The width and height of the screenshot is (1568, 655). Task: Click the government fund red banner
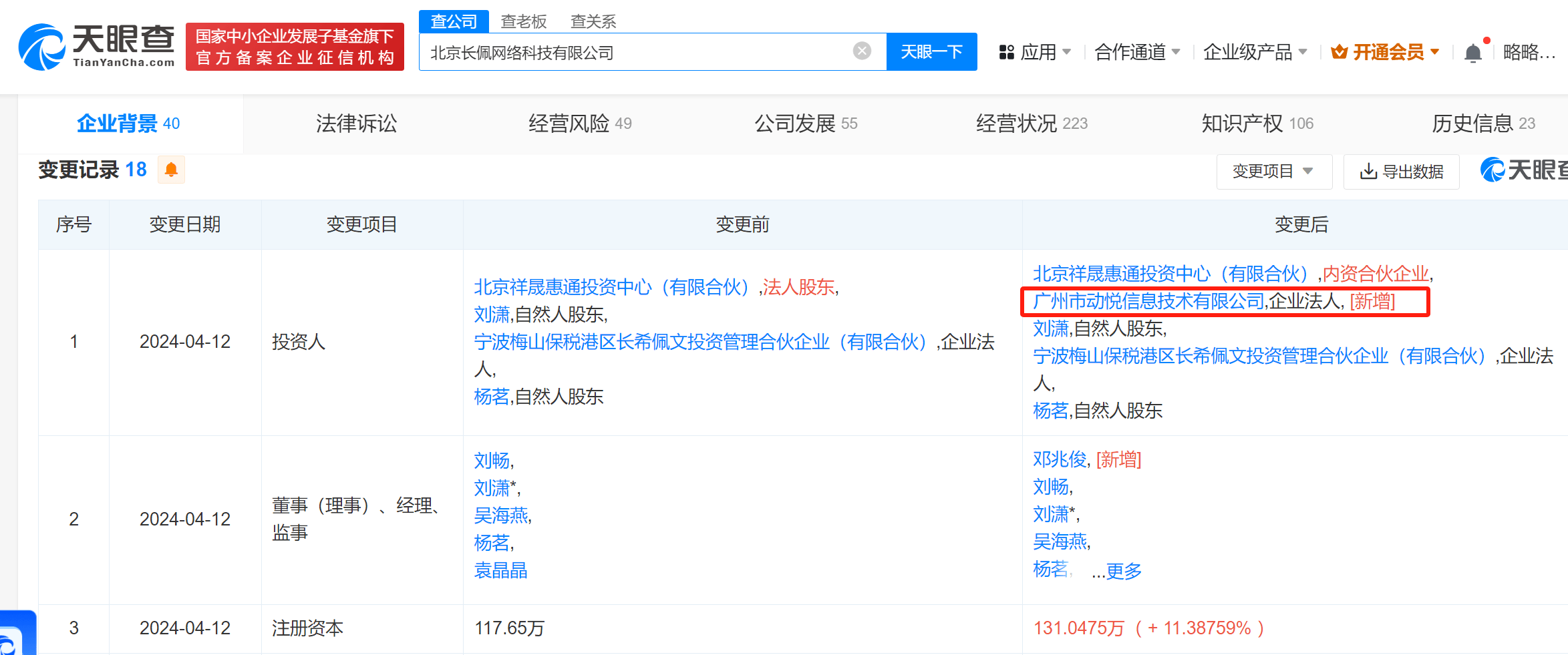tap(295, 47)
